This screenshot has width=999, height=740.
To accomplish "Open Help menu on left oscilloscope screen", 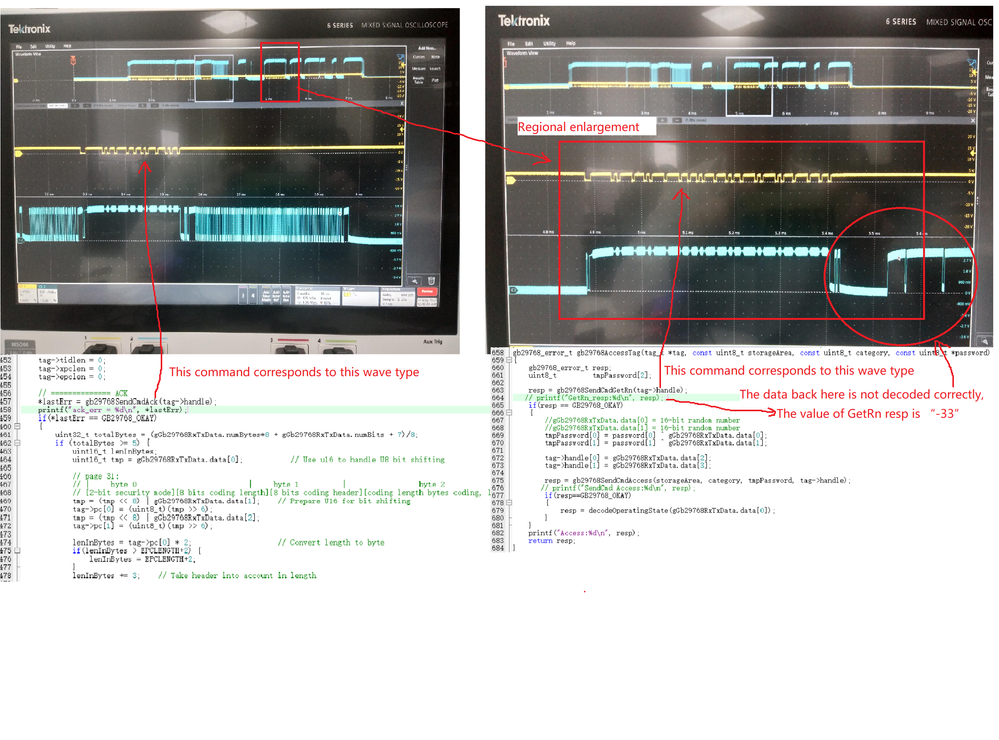I will click(67, 47).
